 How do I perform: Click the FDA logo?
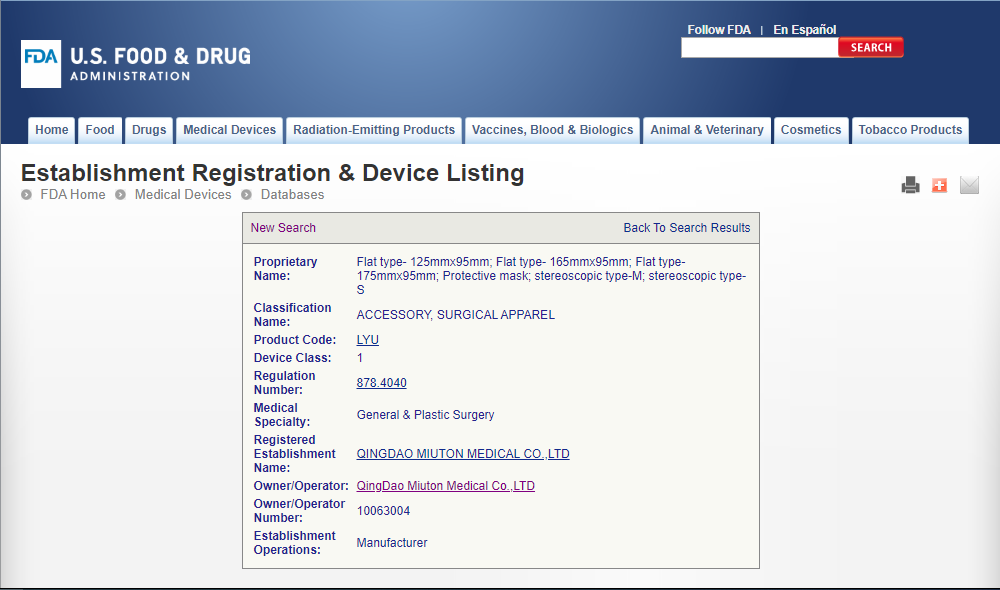(41, 64)
